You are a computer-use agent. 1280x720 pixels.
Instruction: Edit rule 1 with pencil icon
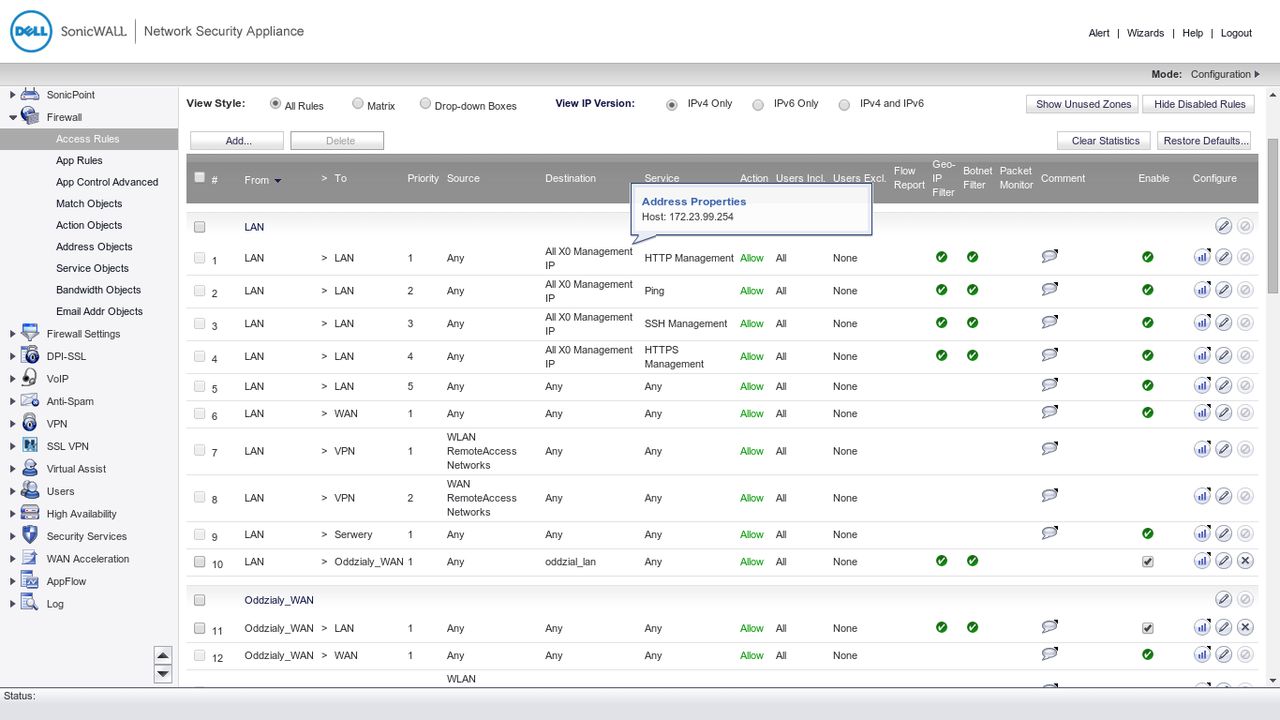click(1224, 258)
